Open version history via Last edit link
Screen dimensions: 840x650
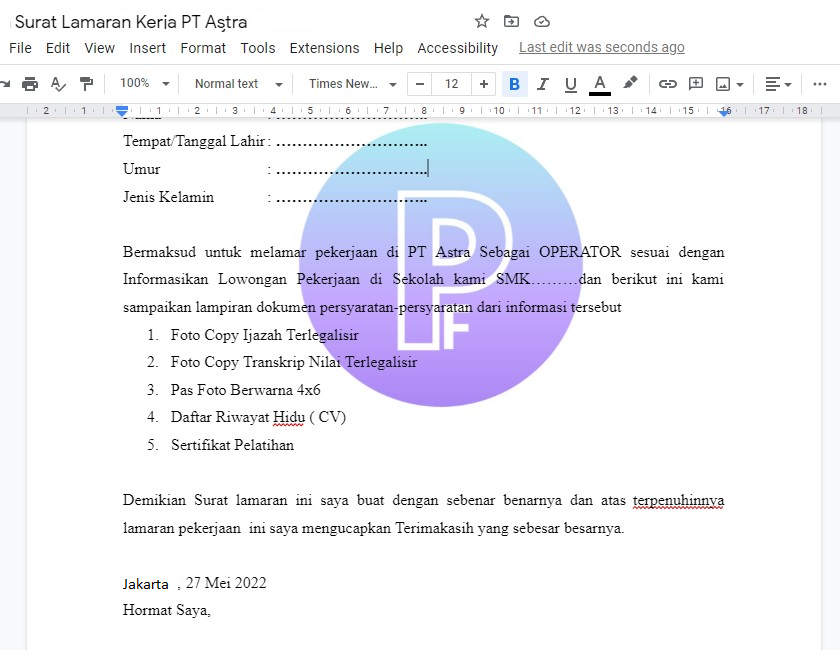(x=602, y=48)
